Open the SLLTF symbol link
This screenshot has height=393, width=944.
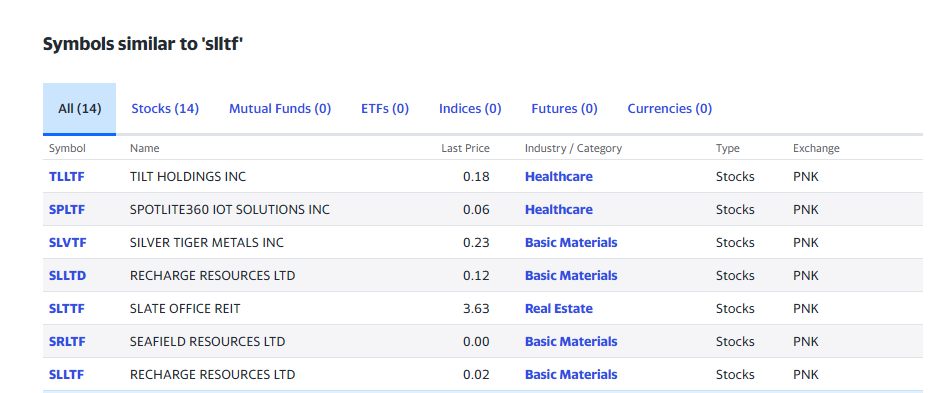66,375
